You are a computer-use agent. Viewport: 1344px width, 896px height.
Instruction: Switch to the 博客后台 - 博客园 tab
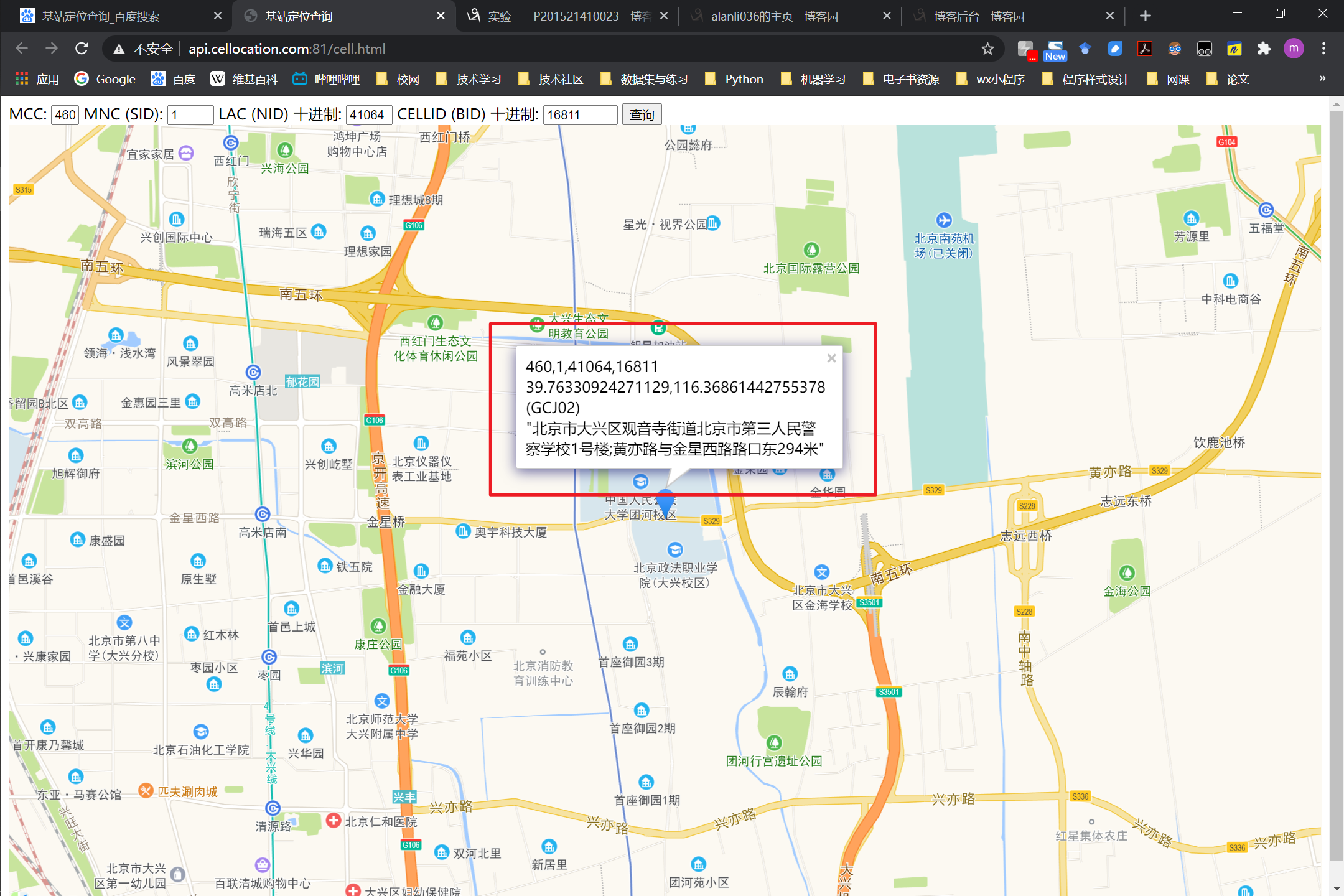tap(979, 16)
